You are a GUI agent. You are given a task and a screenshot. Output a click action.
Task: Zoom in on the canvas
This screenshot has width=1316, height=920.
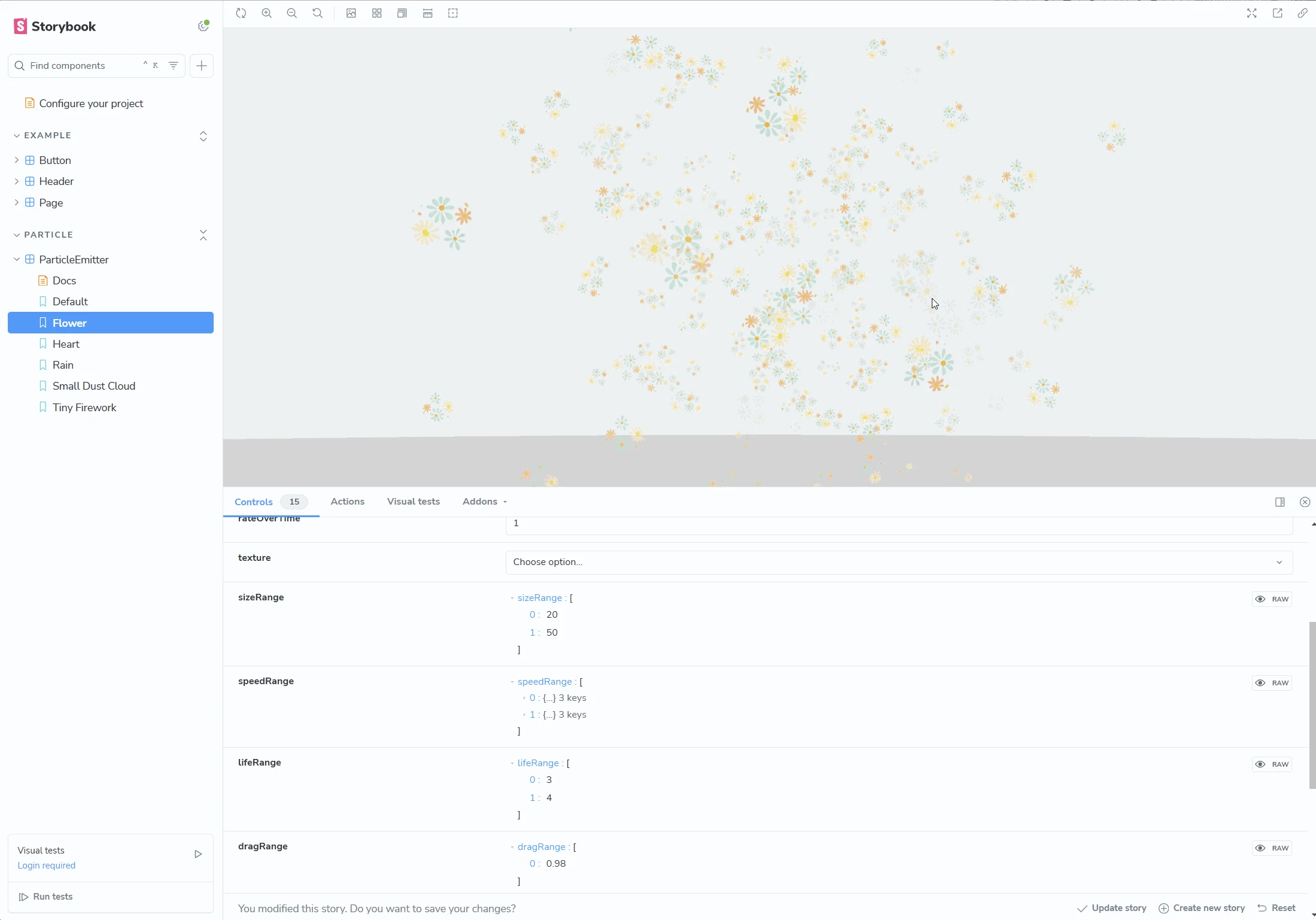[267, 13]
